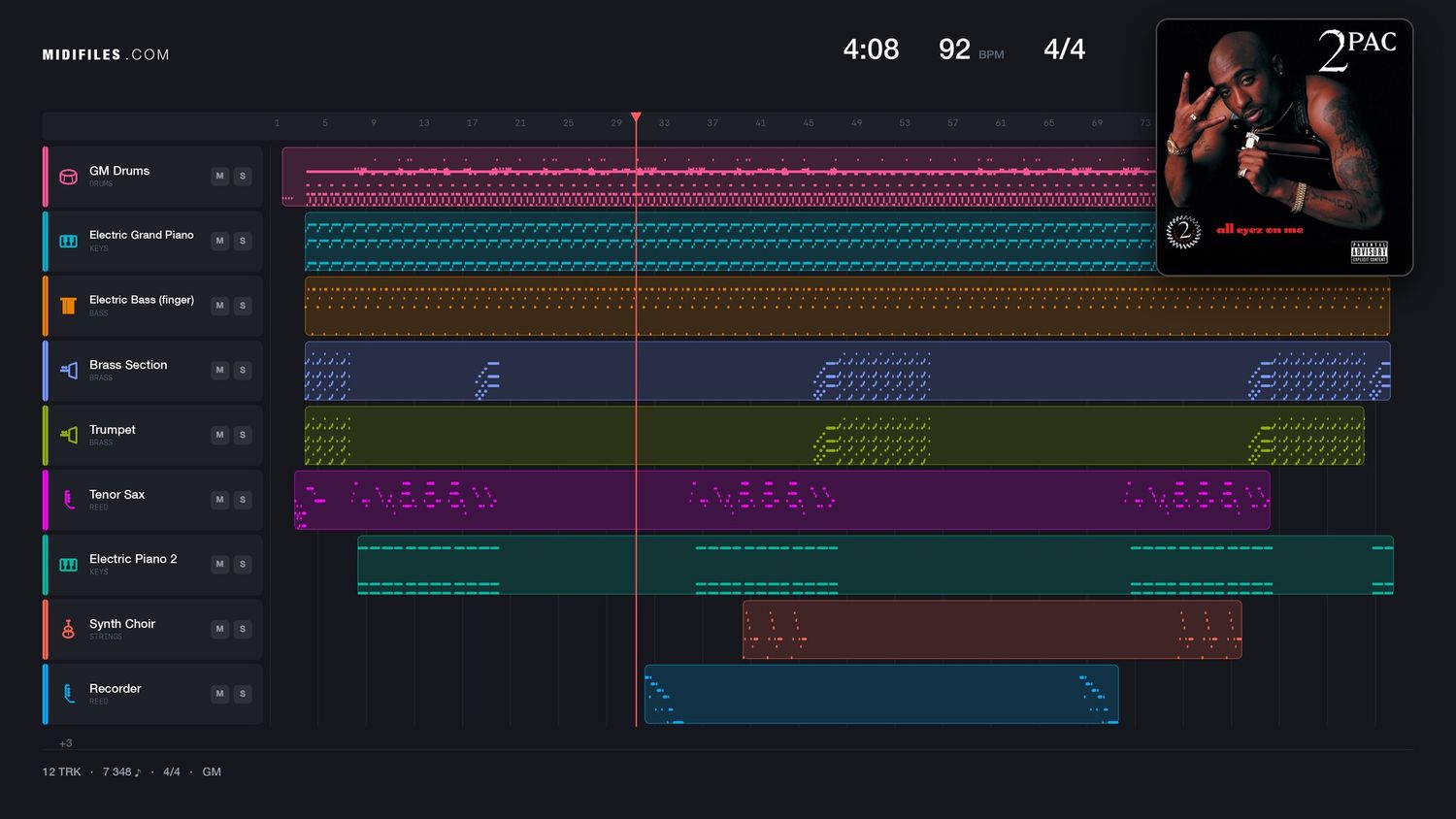Click the Electric Grand Piano keys icon
1456x819 pixels.
(69, 241)
